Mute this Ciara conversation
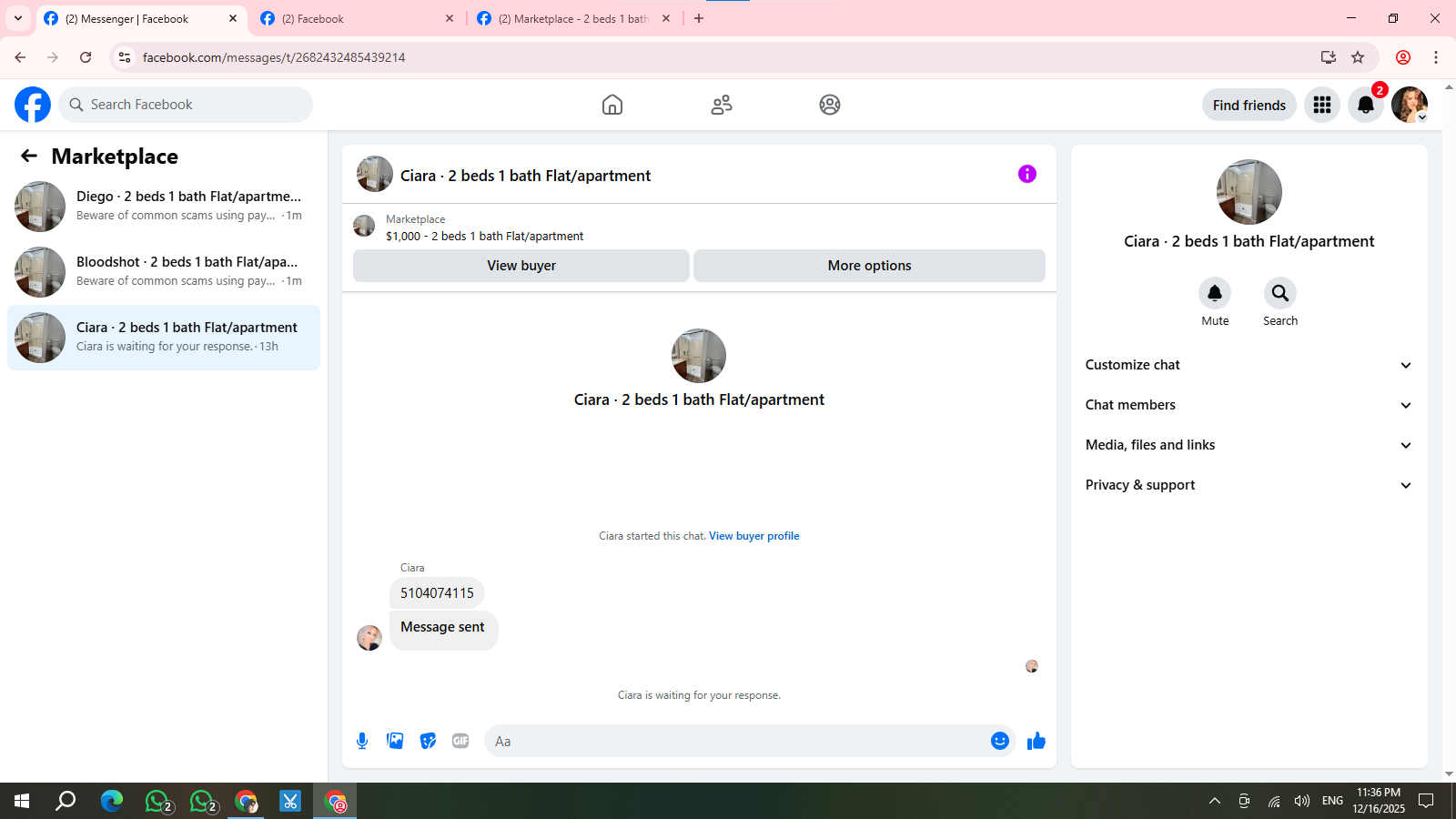1456x819 pixels. [x=1215, y=293]
